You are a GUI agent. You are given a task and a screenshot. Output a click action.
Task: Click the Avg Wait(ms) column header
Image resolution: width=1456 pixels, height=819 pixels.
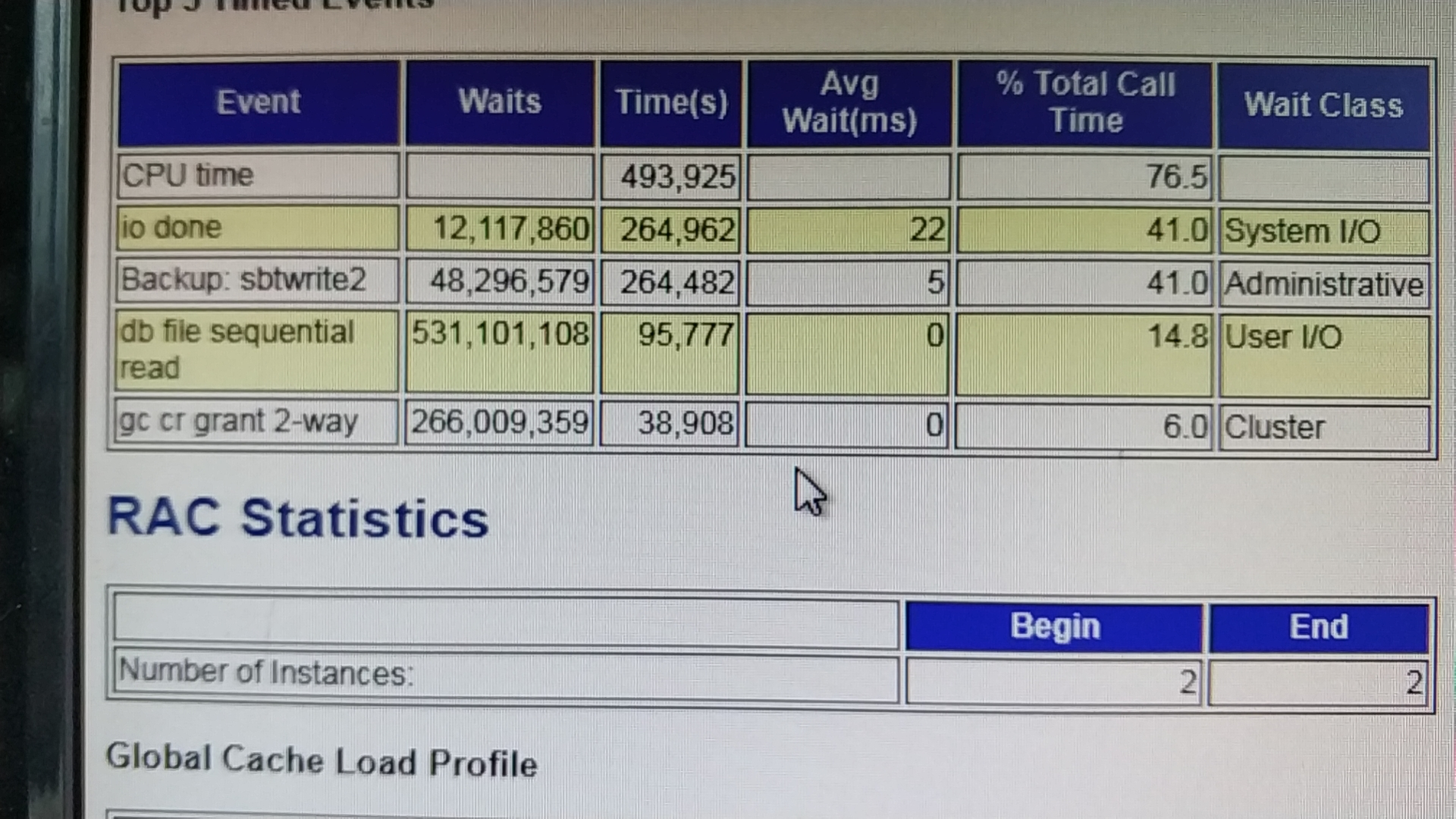pos(849,102)
